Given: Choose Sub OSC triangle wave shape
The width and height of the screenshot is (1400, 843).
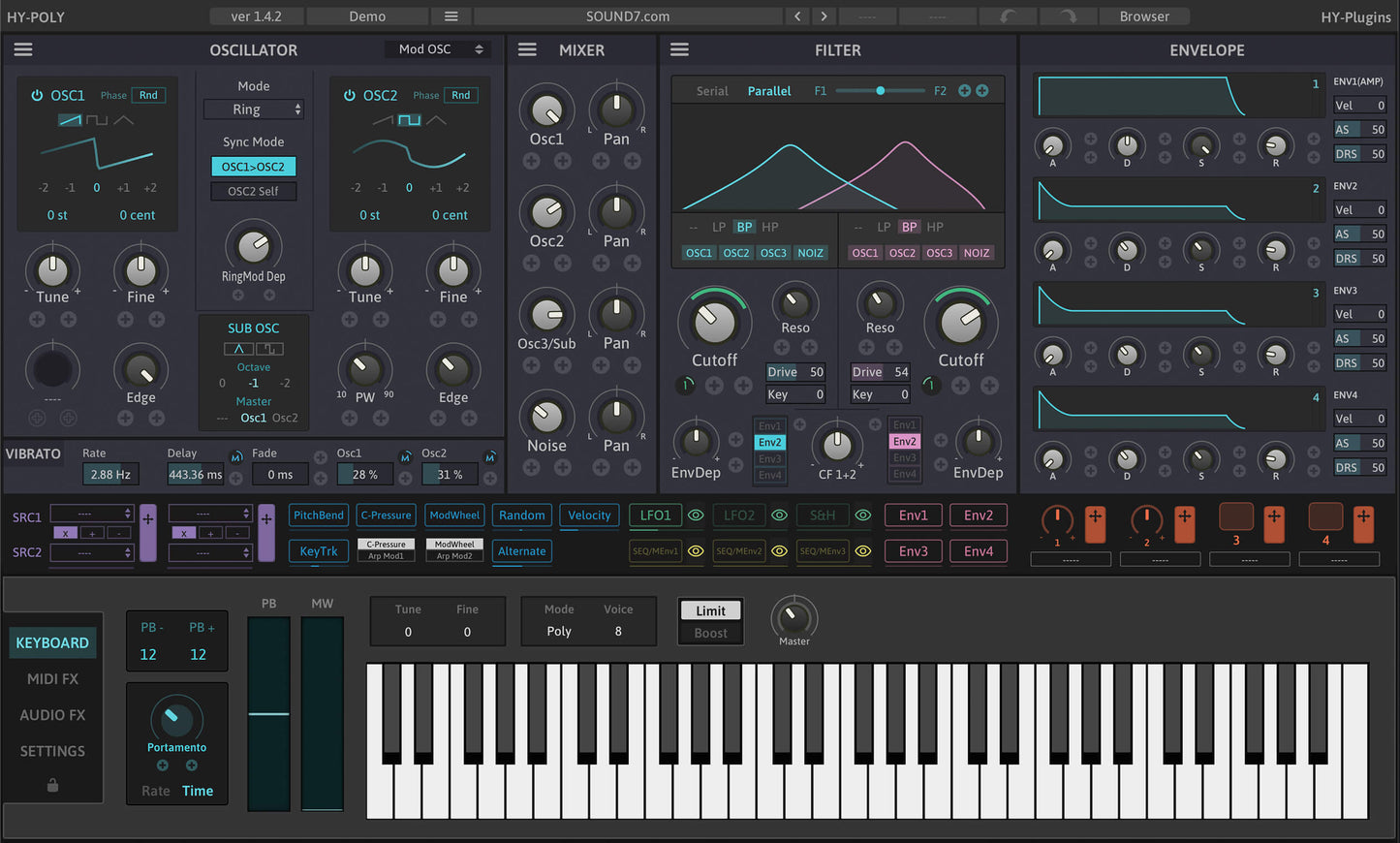Looking at the screenshot, I should (238, 349).
